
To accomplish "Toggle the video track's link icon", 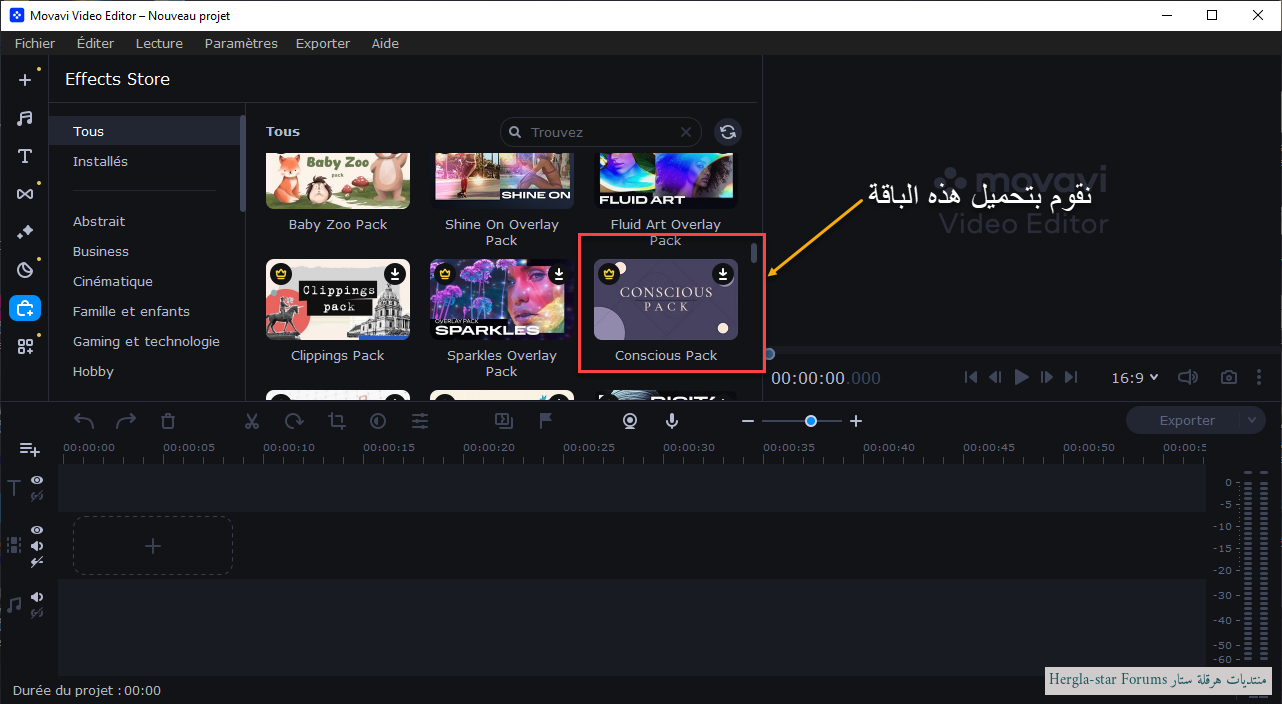I will [37, 562].
